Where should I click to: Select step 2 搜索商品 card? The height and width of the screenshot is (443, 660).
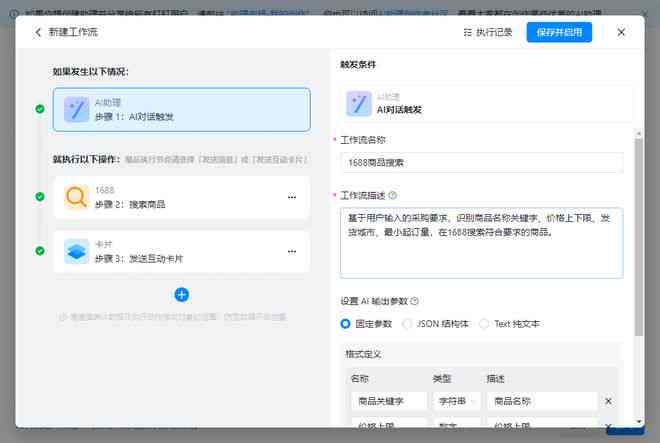click(x=182, y=197)
